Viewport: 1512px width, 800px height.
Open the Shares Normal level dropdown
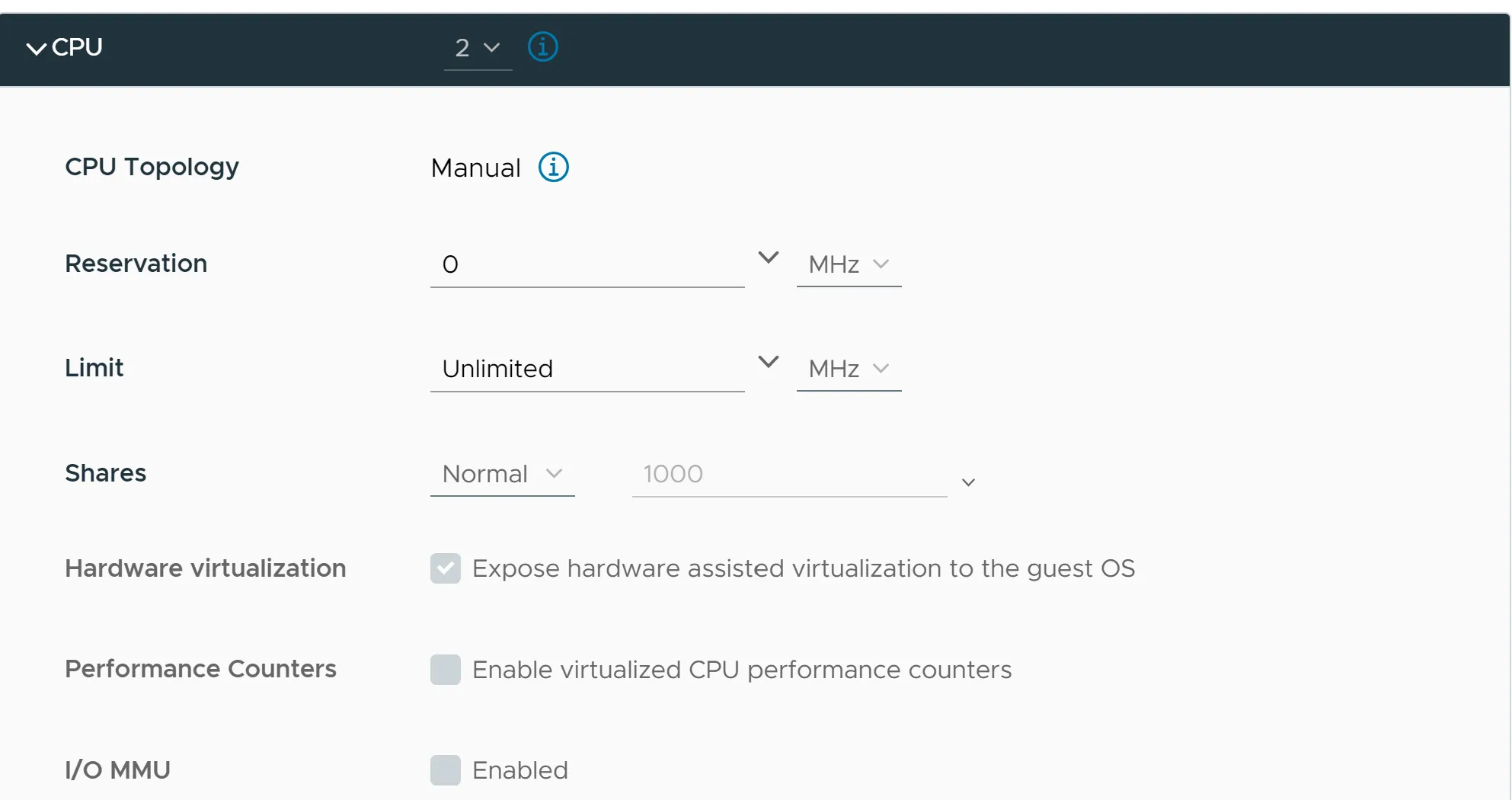[502, 474]
